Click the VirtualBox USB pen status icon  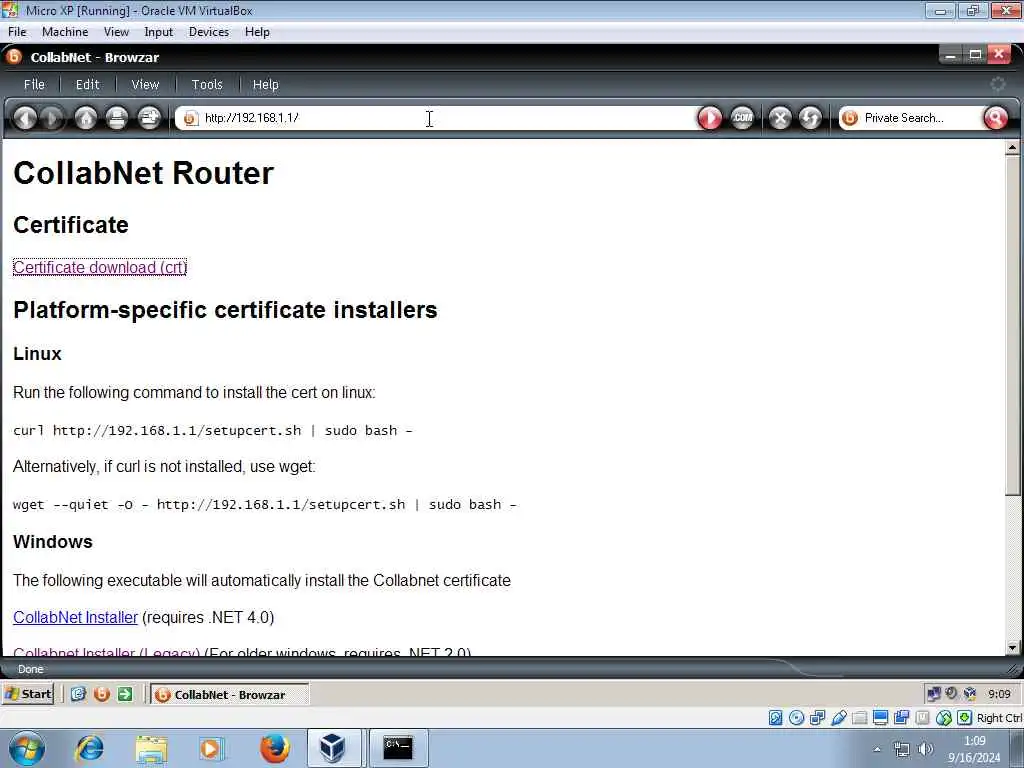pyautogui.click(x=839, y=718)
